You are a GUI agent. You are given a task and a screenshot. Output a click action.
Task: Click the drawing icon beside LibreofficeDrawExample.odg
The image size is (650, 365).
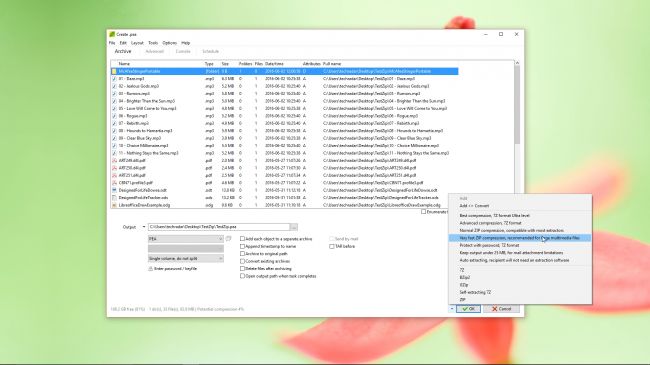click(x=114, y=205)
